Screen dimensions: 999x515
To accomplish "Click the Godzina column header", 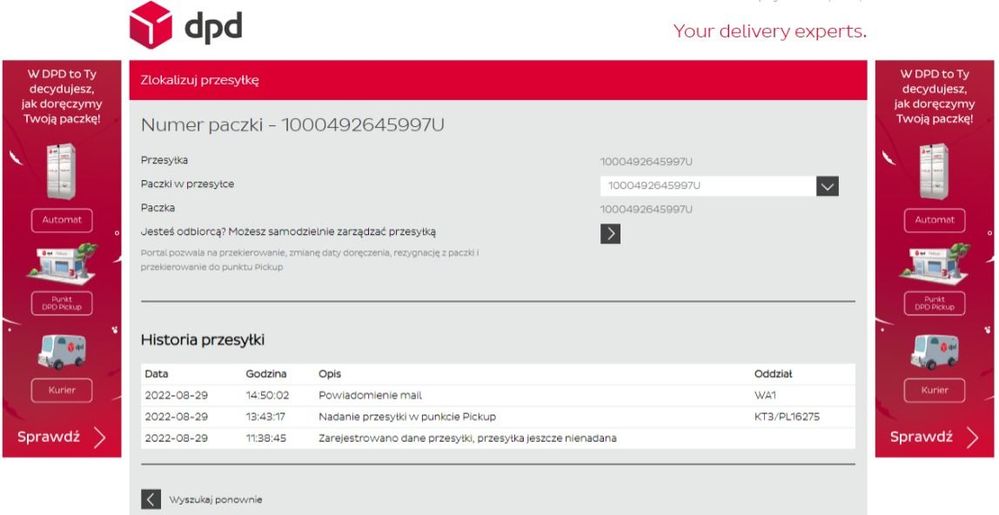I will (266, 374).
